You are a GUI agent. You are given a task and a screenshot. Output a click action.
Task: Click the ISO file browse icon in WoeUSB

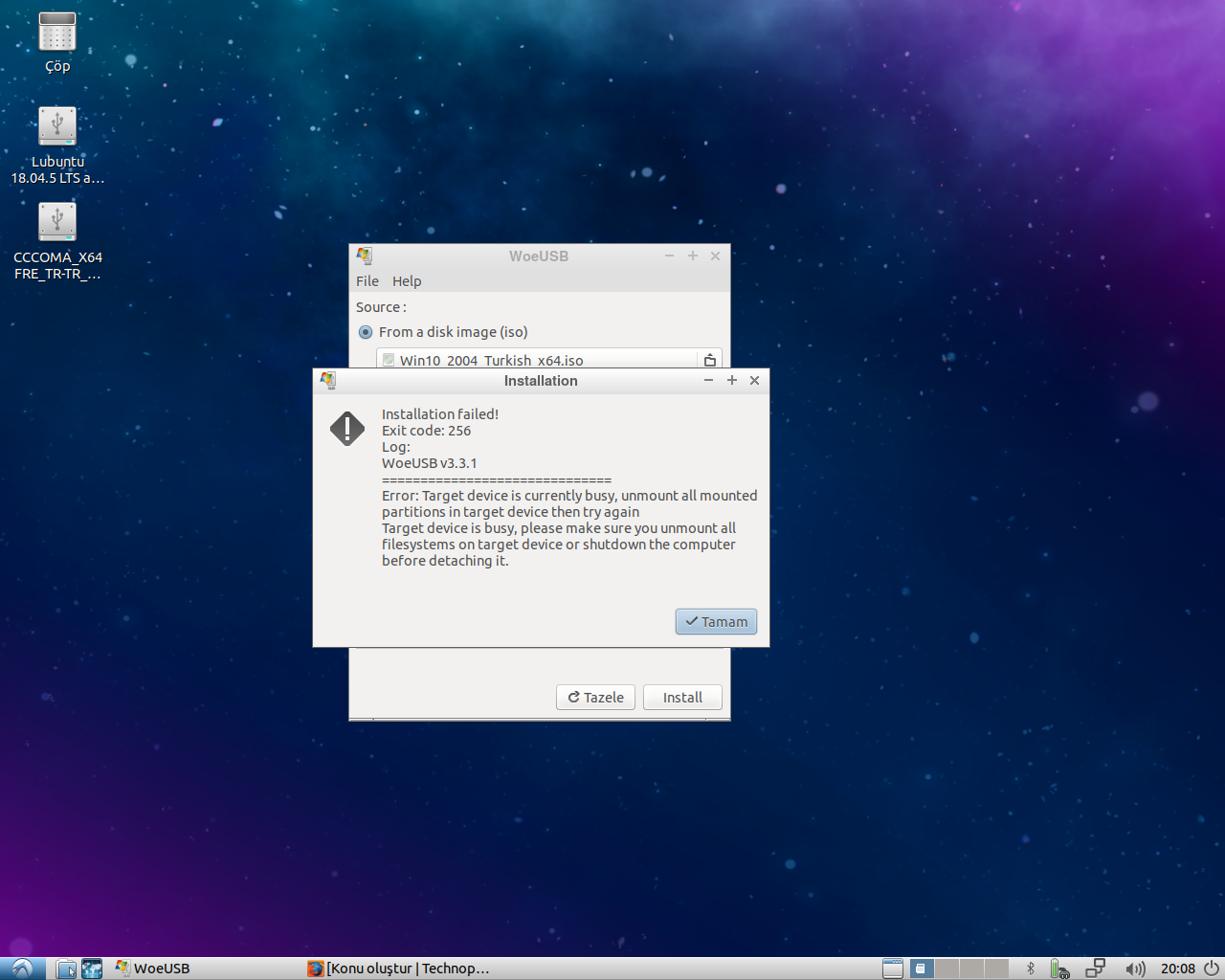pos(709,360)
